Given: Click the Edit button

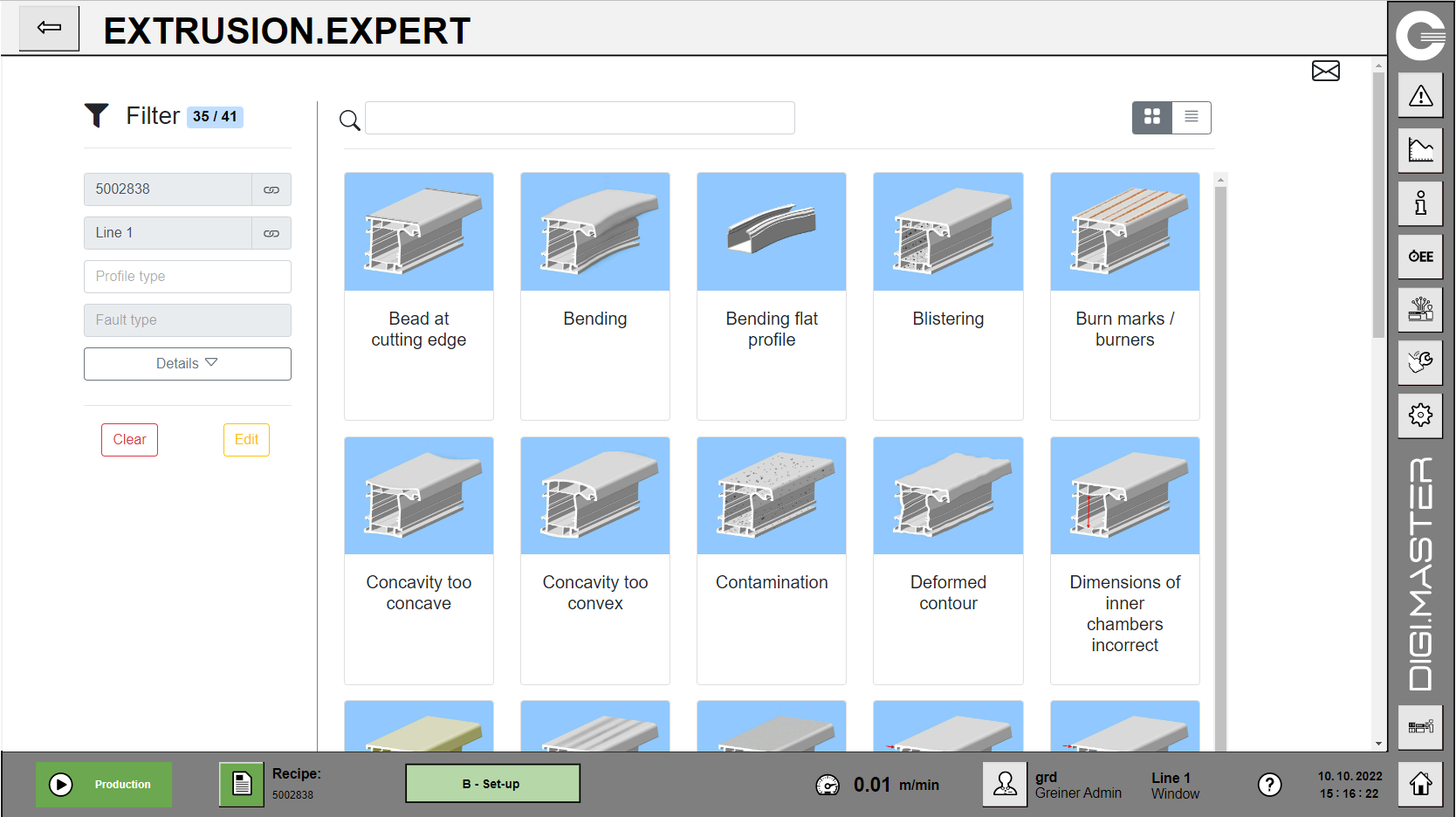Looking at the screenshot, I should point(246,440).
